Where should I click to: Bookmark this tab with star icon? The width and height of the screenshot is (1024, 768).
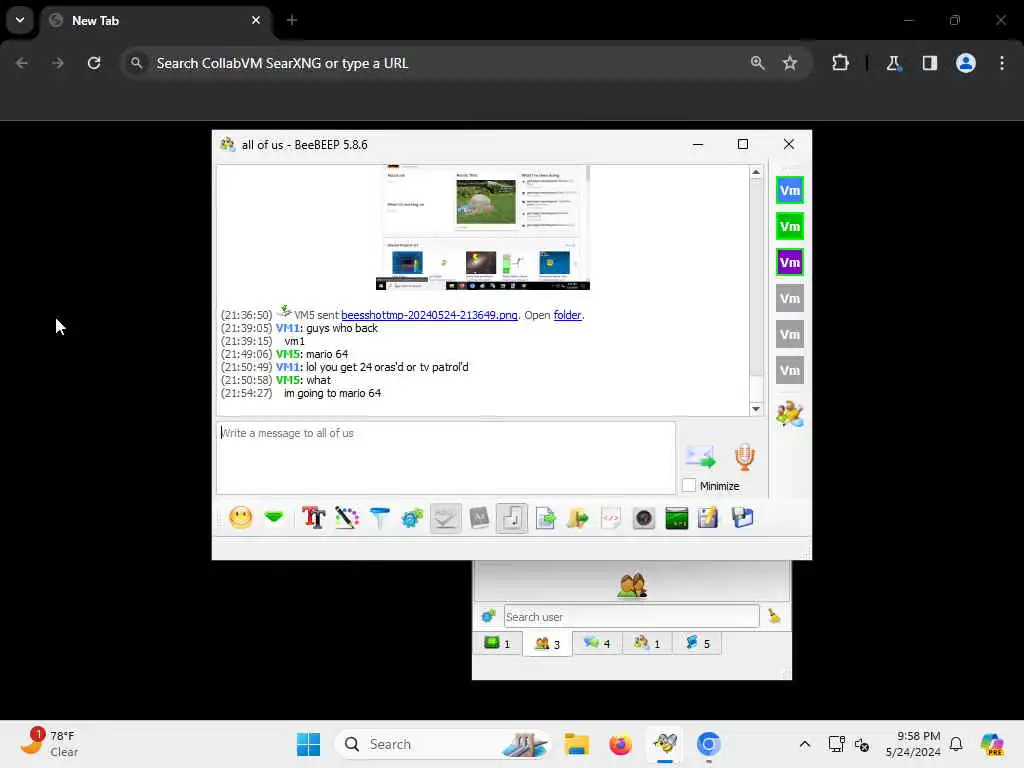pyautogui.click(x=790, y=63)
